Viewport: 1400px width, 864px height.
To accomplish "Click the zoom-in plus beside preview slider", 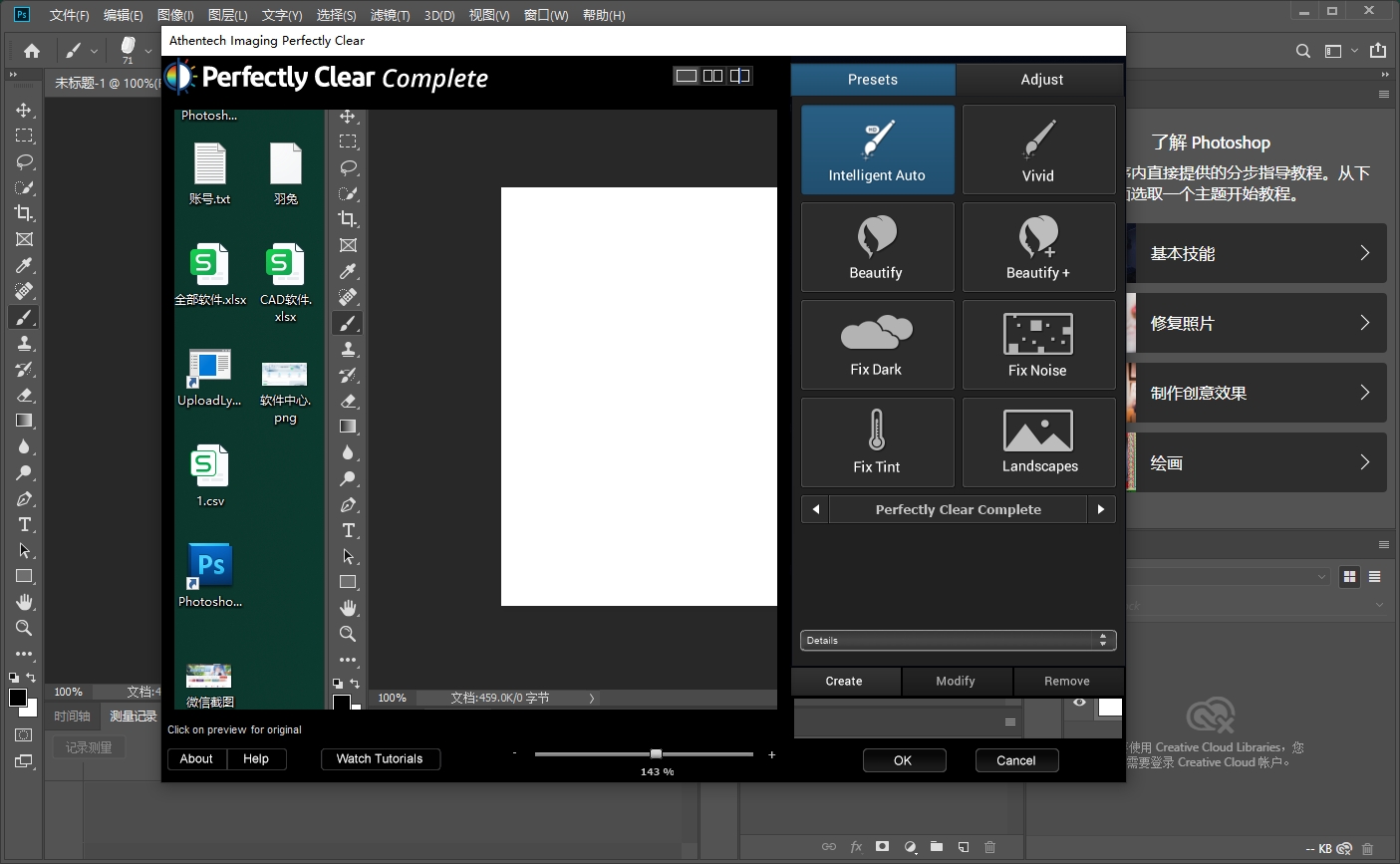I will [772, 754].
